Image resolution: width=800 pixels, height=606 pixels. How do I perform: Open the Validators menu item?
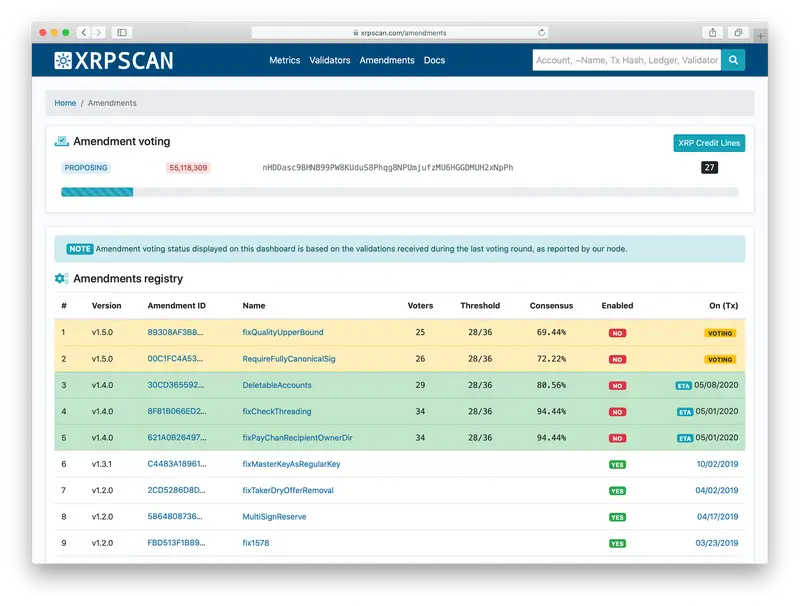tap(331, 60)
